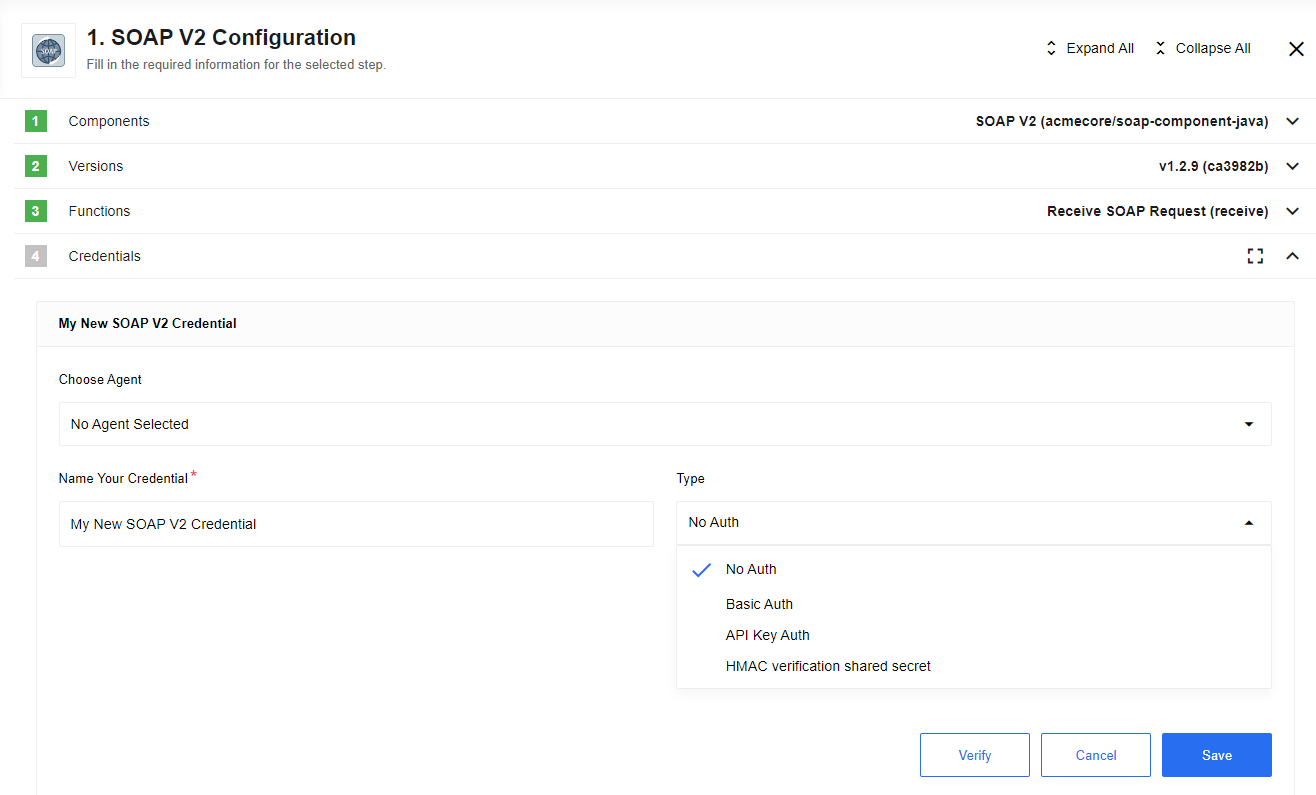The image size is (1316, 795).
Task: Click step 3 green number badge
Action: click(x=36, y=211)
